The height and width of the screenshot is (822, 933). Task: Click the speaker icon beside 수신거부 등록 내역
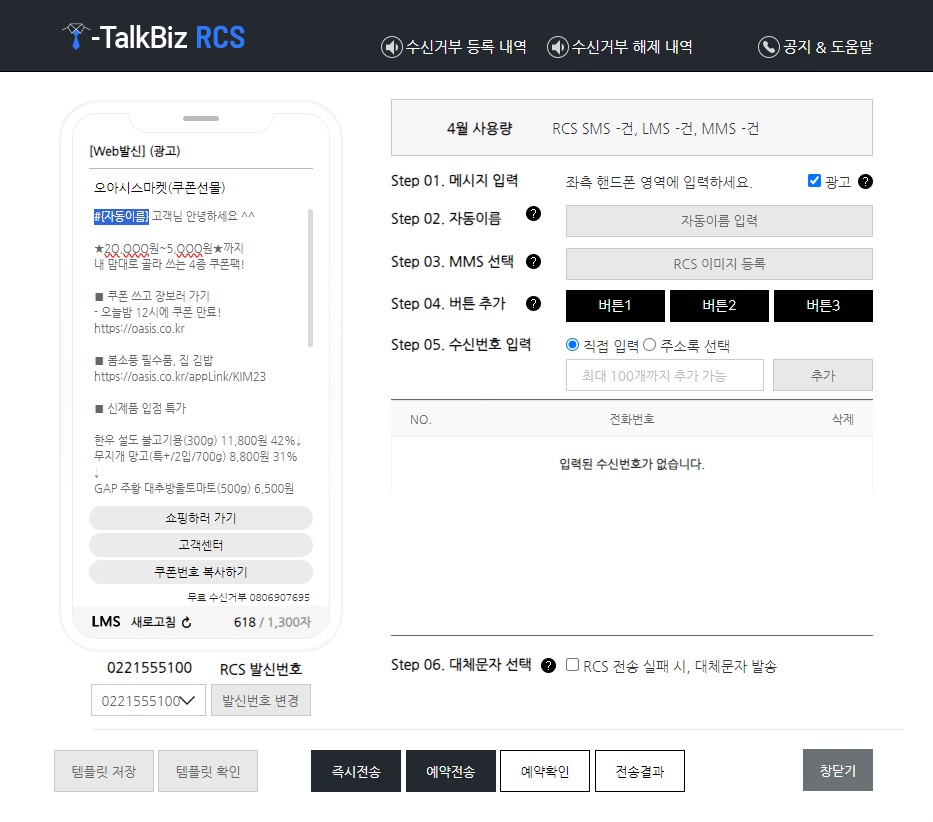tap(390, 46)
